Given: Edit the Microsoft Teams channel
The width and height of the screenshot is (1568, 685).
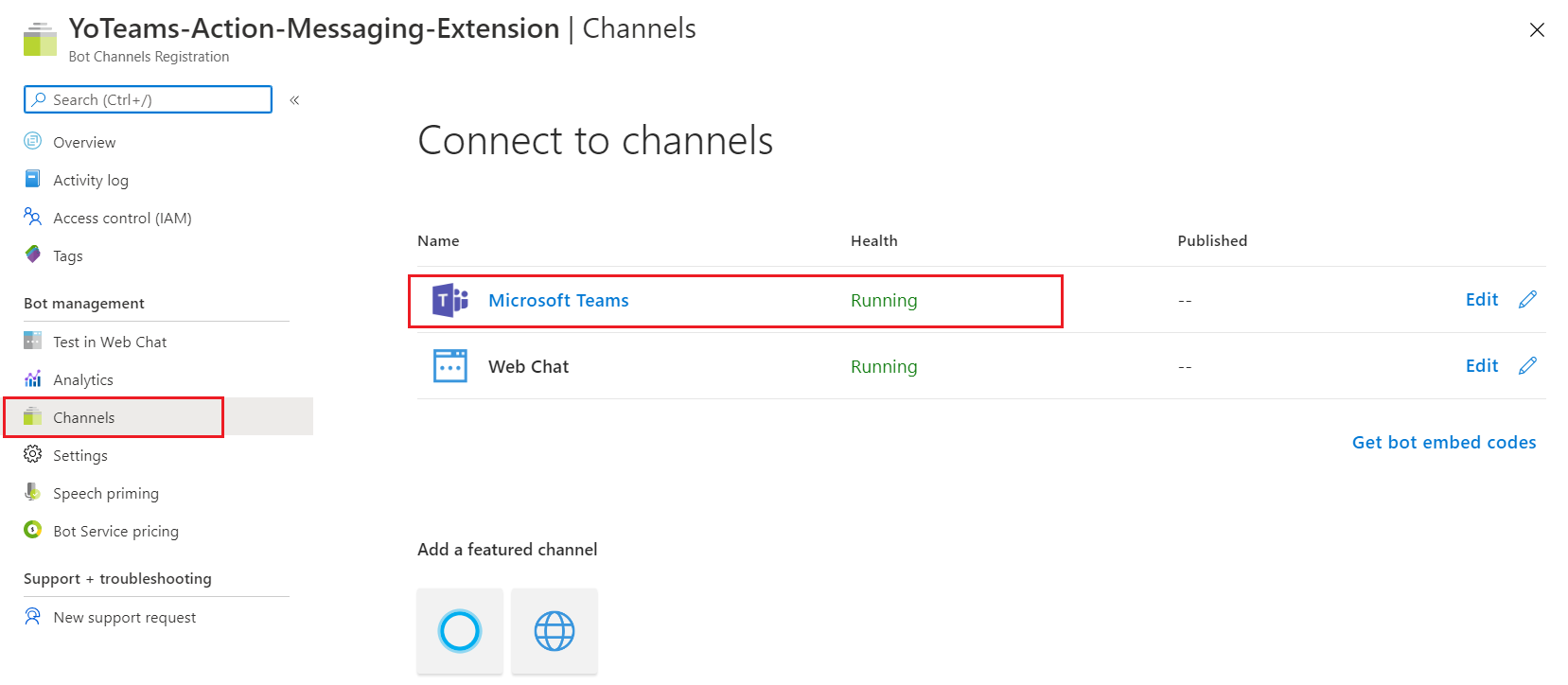Looking at the screenshot, I should click(1481, 300).
